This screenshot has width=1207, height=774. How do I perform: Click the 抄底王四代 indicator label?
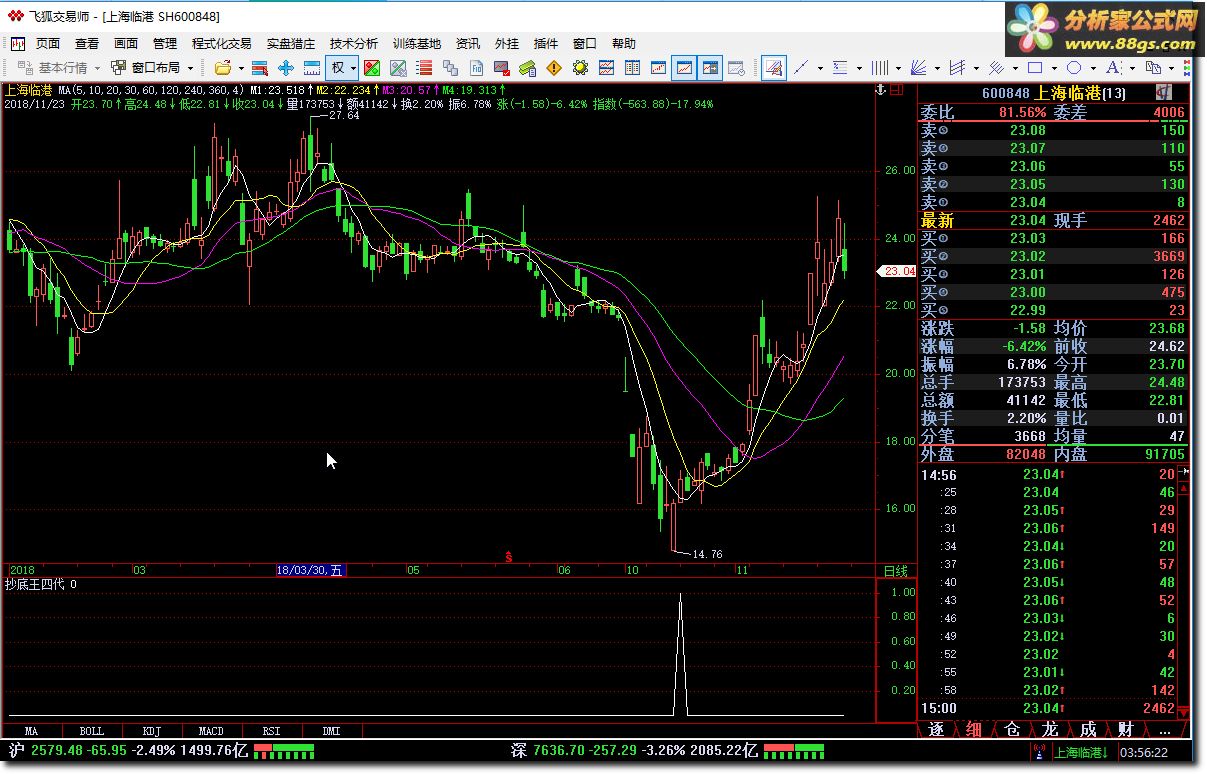[x=35, y=584]
